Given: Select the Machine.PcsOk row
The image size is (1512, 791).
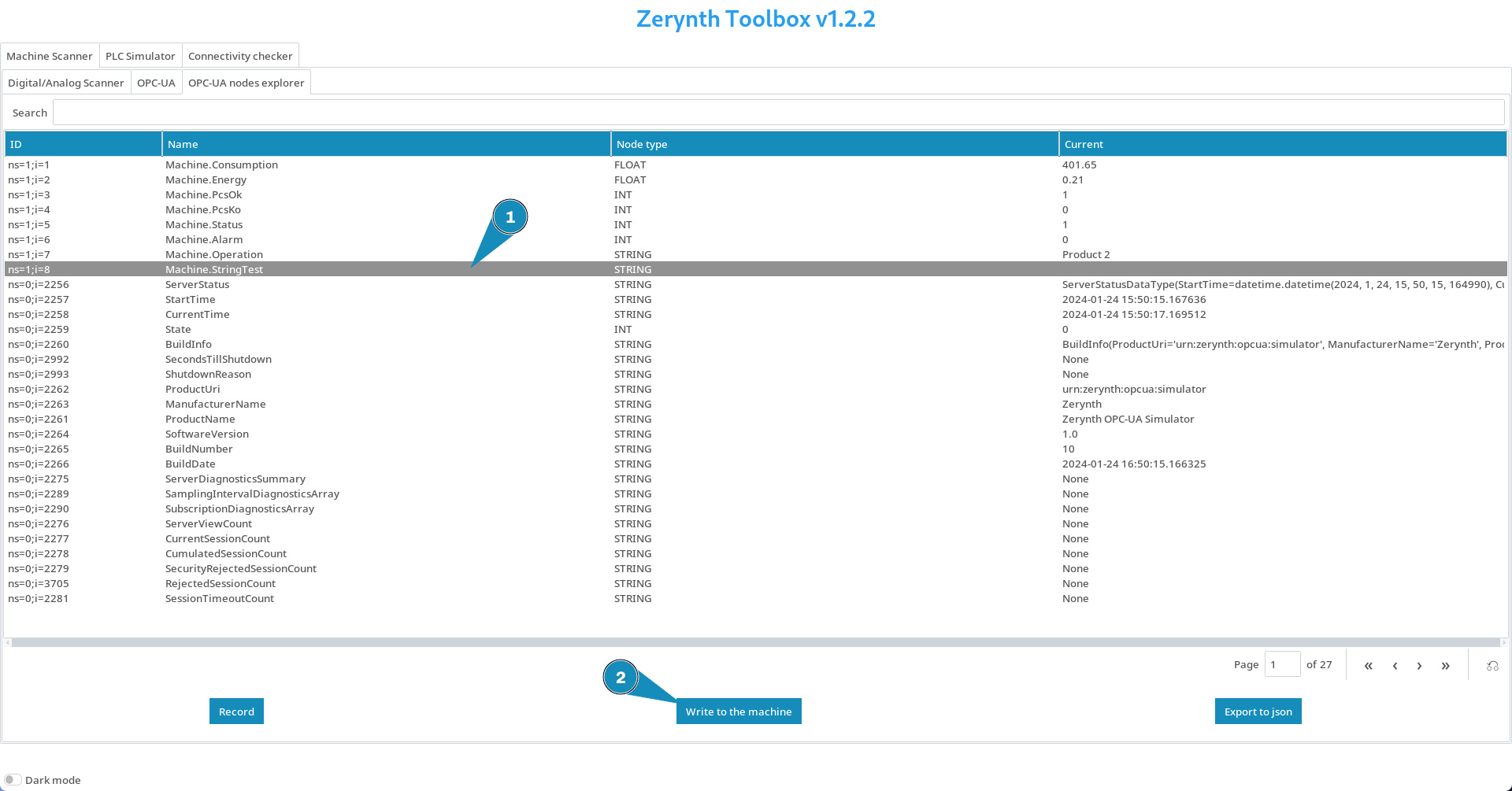Looking at the screenshot, I should point(756,194).
